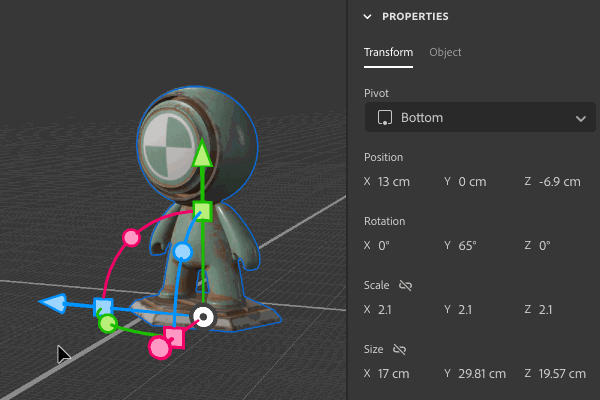Edit Rotation X value 0°
Viewport: 600px width, 400px height.
coord(384,246)
